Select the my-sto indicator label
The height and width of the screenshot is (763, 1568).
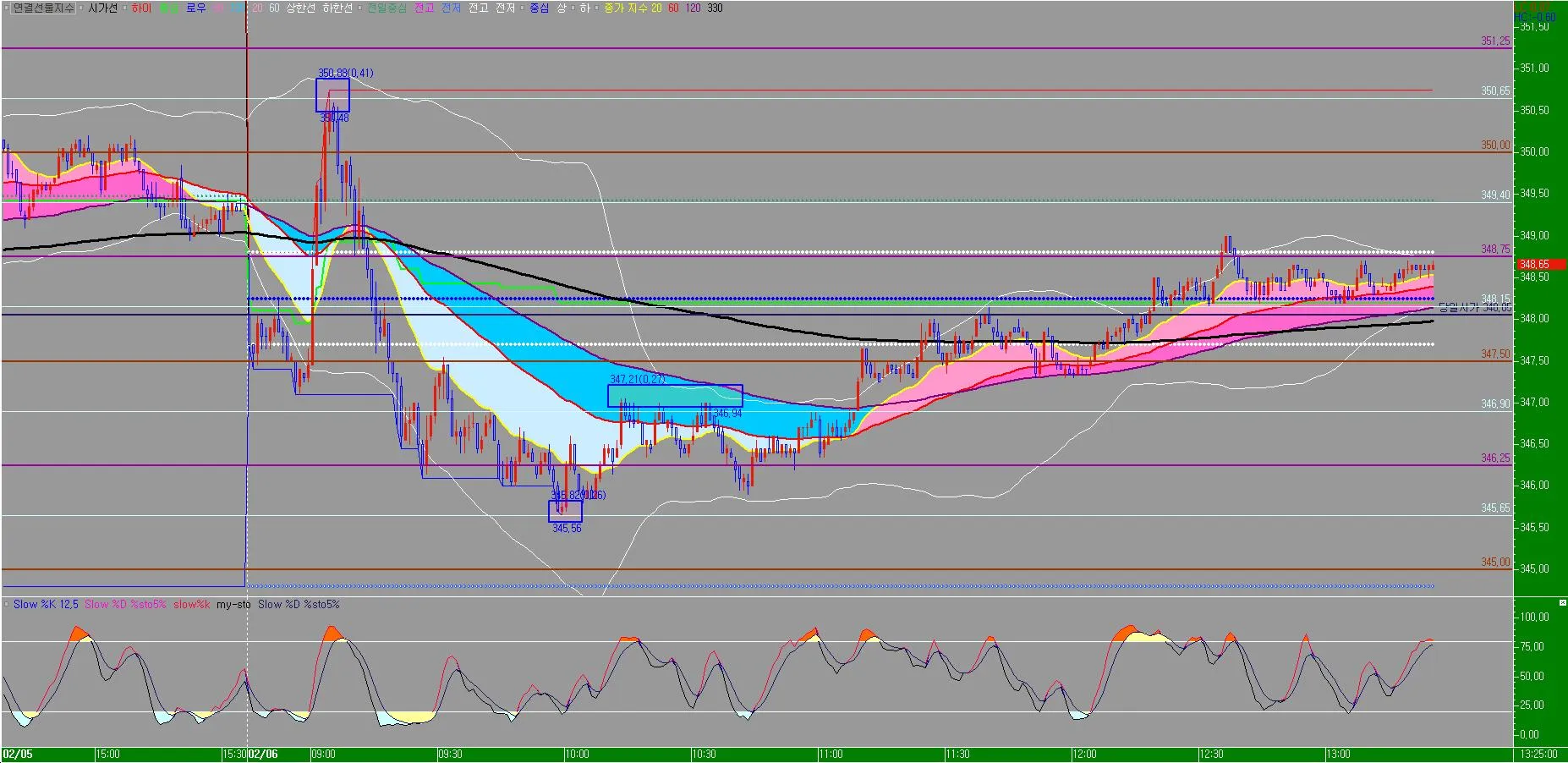coord(233,604)
